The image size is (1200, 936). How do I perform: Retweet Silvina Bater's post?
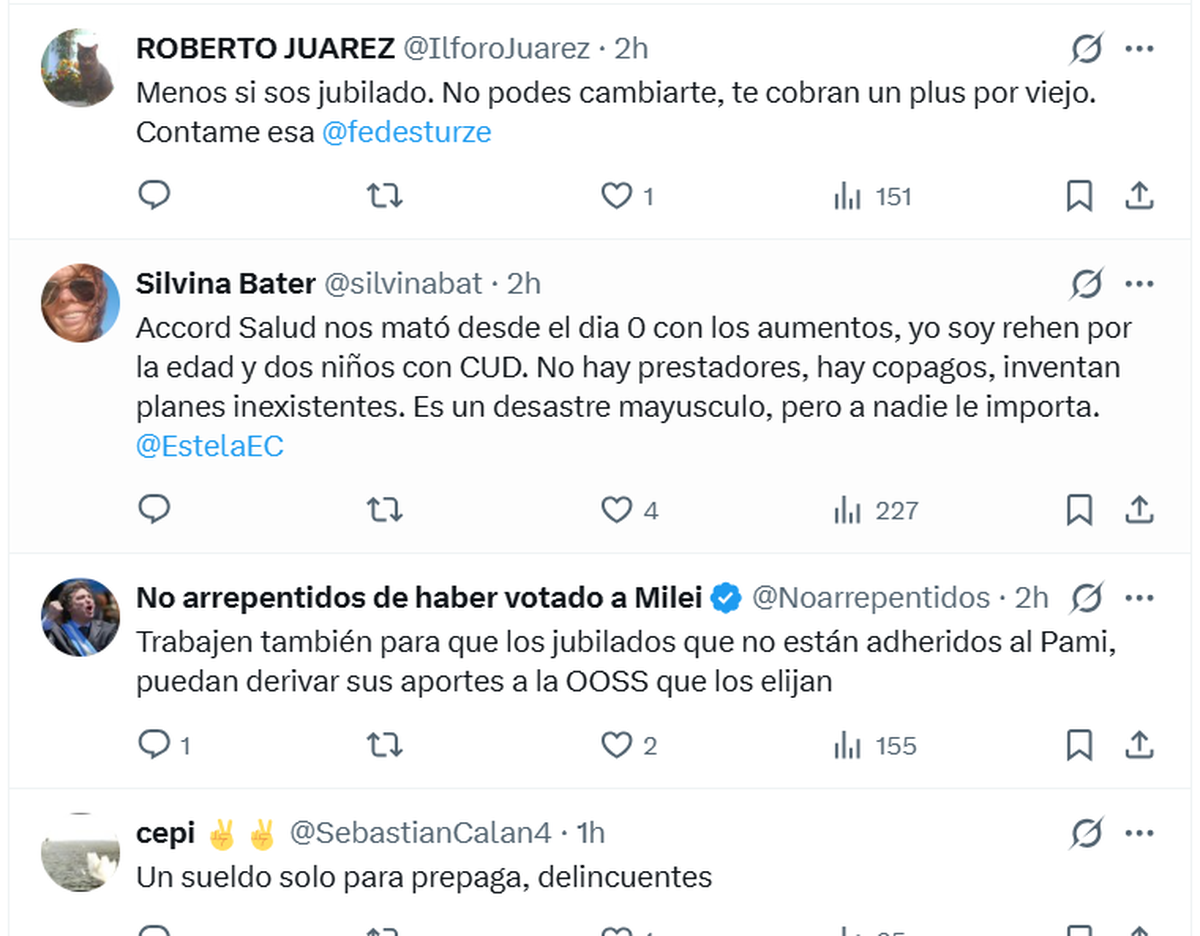point(384,510)
